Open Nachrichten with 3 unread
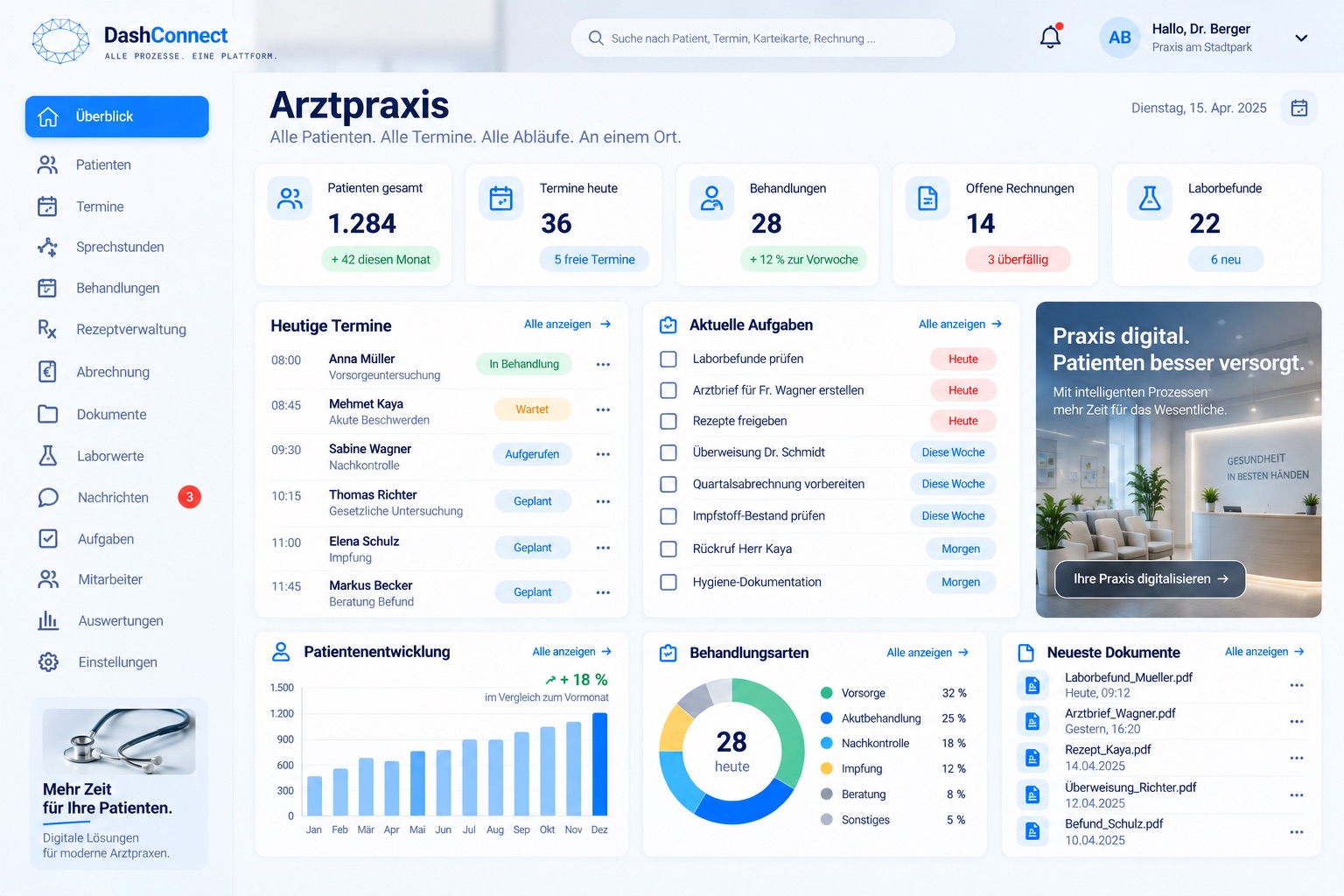Image resolution: width=1344 pixels, height=896 pixels. pos(117,497)
